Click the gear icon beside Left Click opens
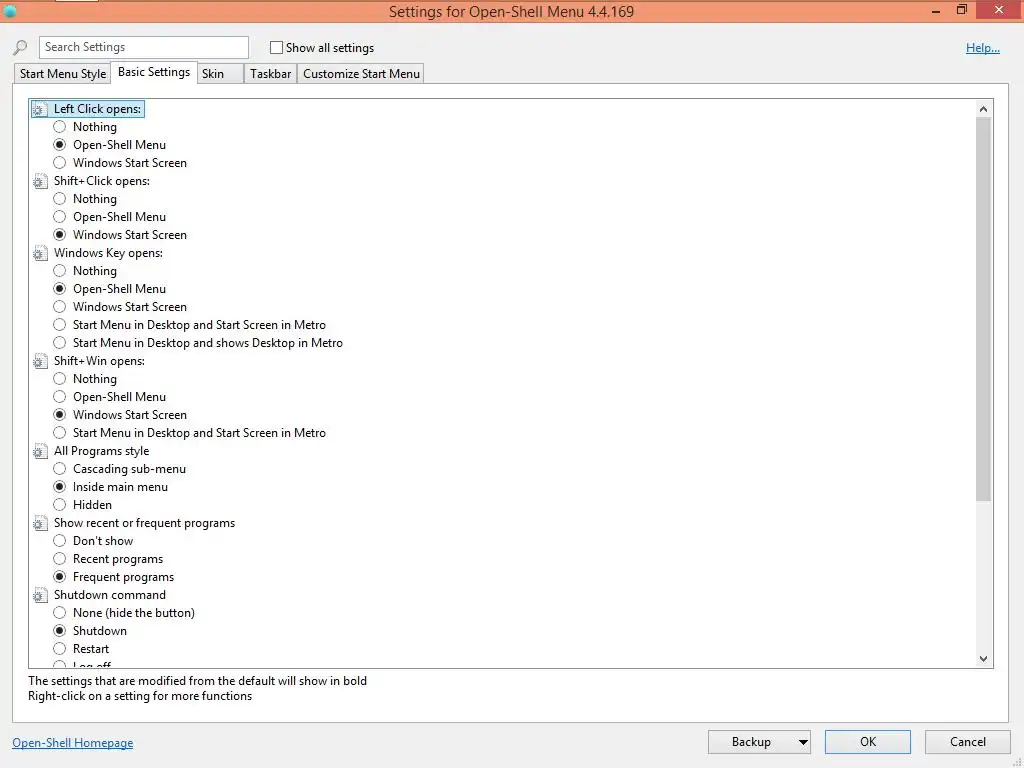1024x768 pixels. [x=40, y=109]
